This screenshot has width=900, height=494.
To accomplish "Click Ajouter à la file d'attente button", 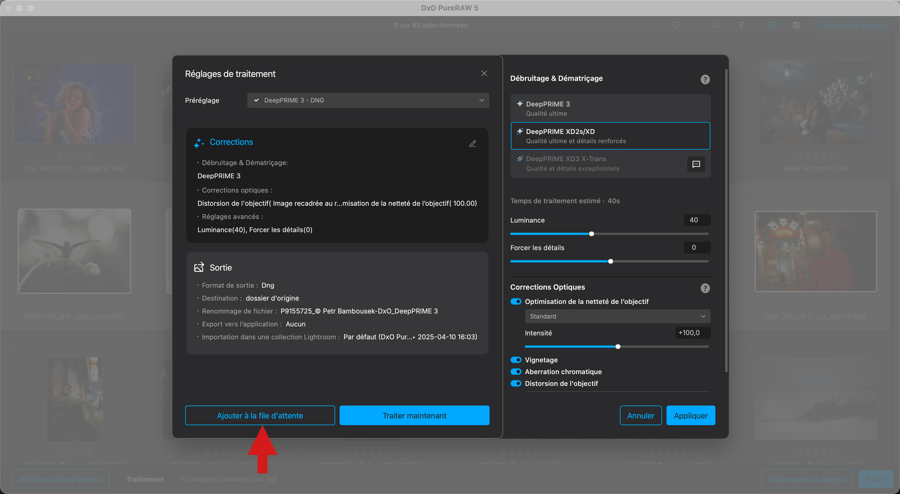I will click(x=260, y=415).
